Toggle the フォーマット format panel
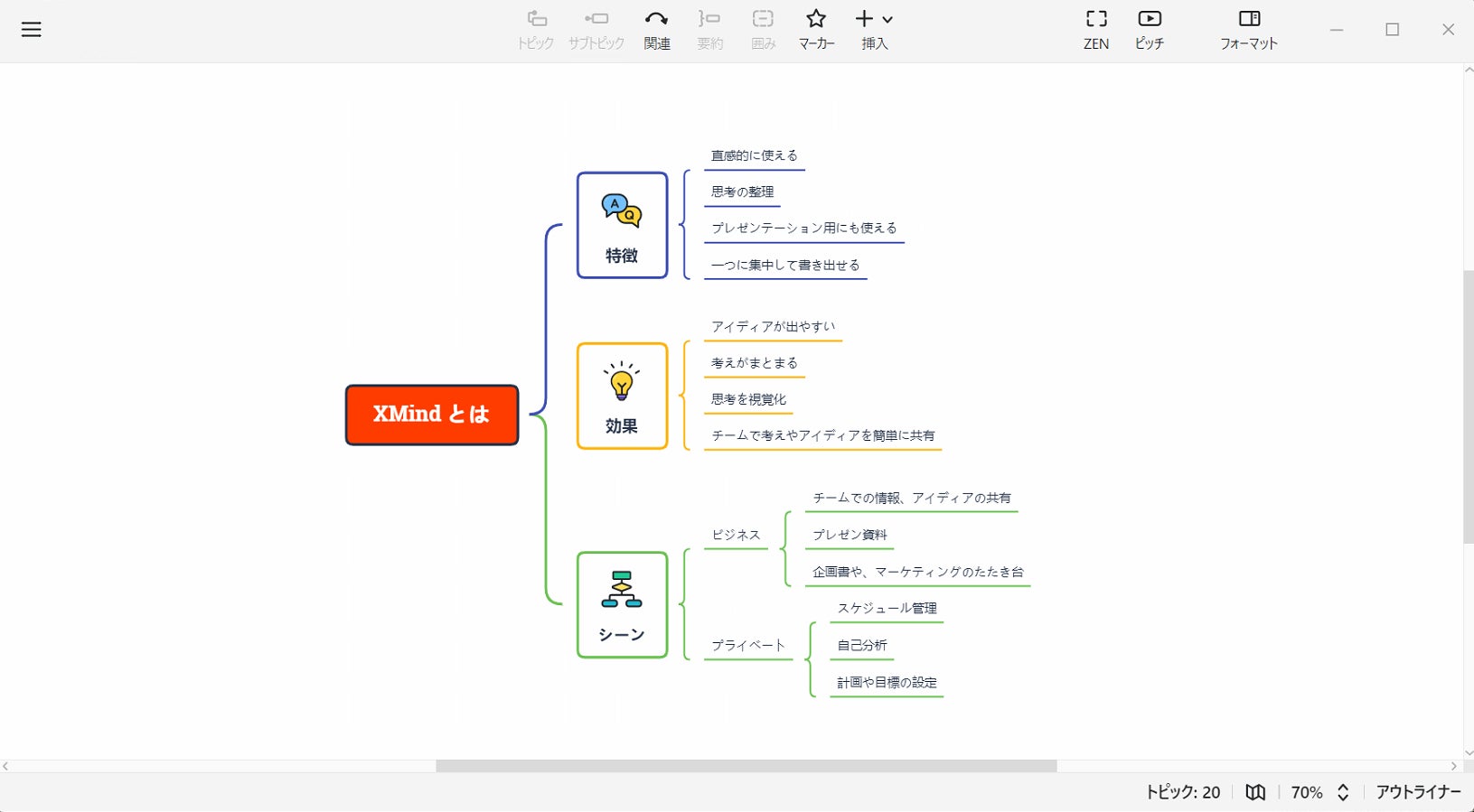Image resolution: width=1474 pixels, height=812 pixels. pyautogui.click(x=1249, y=30)
